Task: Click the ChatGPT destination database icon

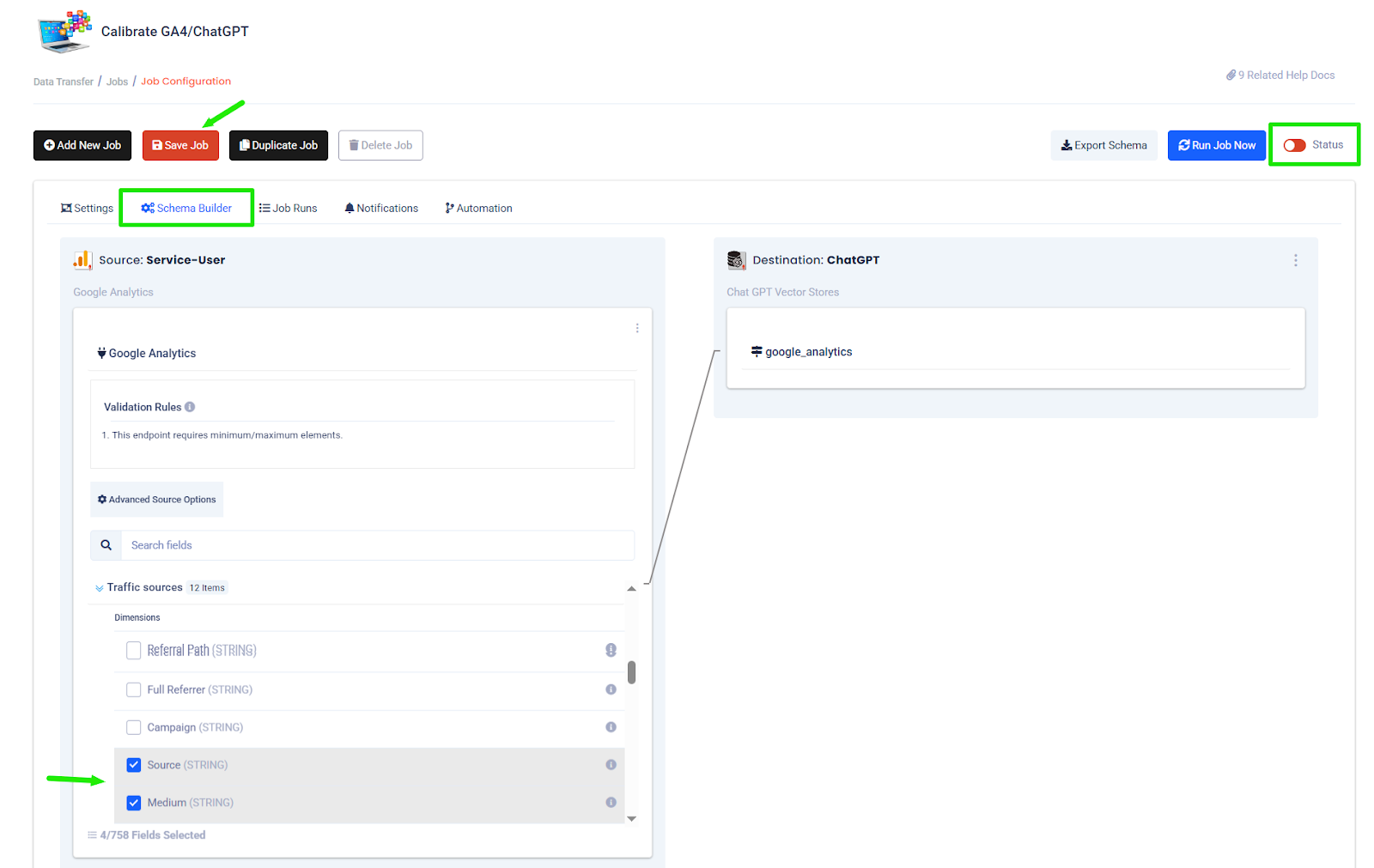Action: point(736,260)
